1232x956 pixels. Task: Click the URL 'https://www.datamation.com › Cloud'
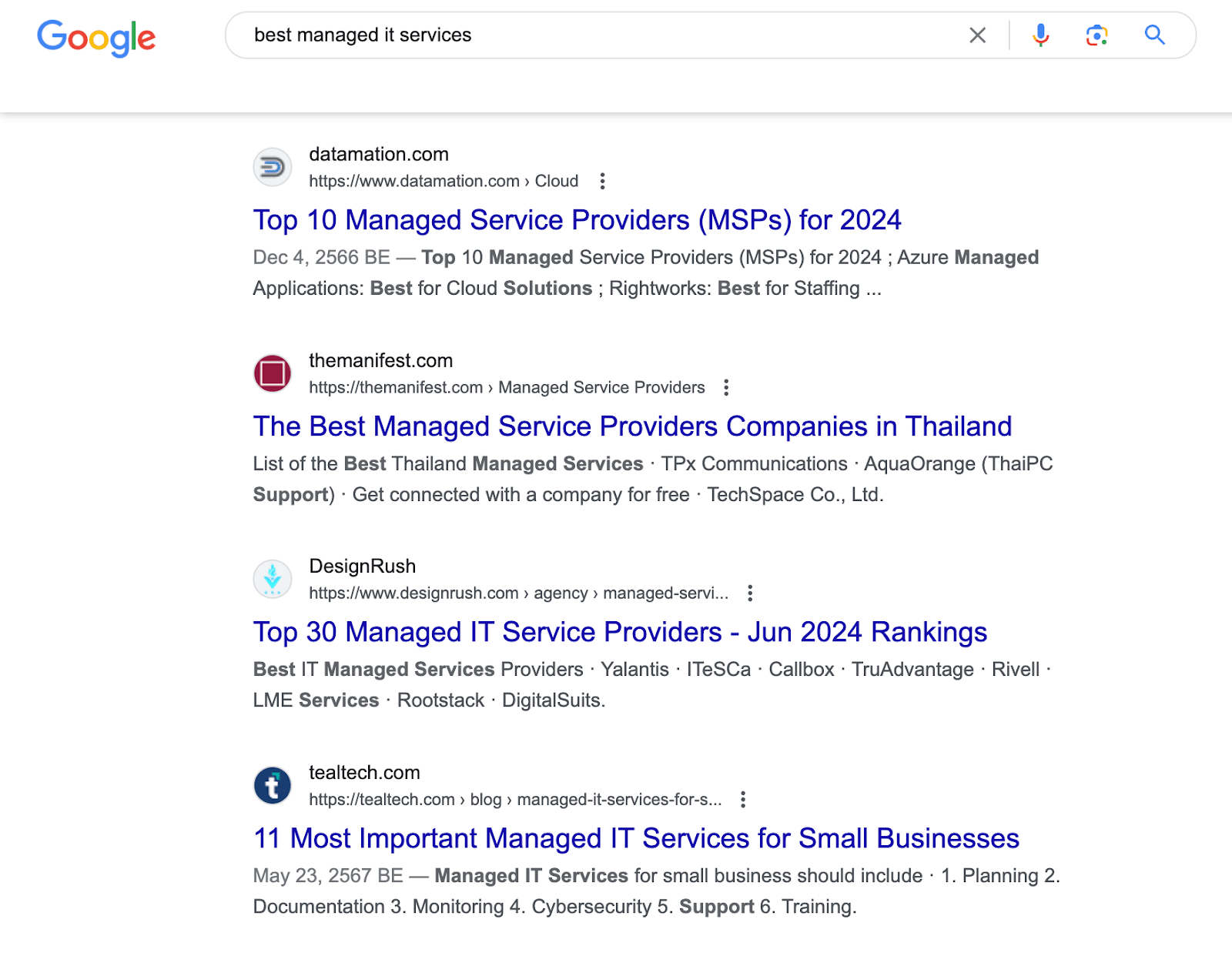[444, 181]
